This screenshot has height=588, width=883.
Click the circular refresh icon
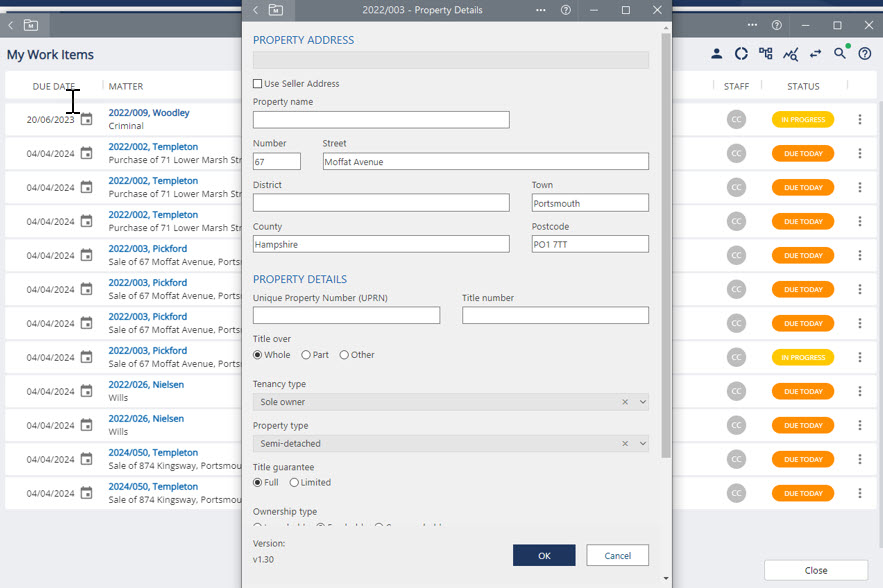tap(741, 54)
